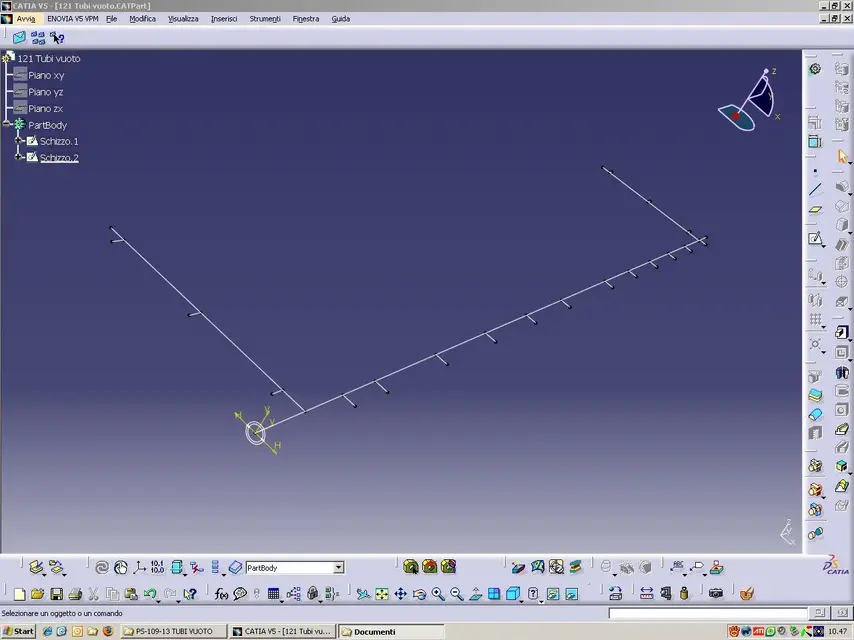Click the Fly mode airplane icon
The height and width of the screenshot is (640, 854).
363,594
